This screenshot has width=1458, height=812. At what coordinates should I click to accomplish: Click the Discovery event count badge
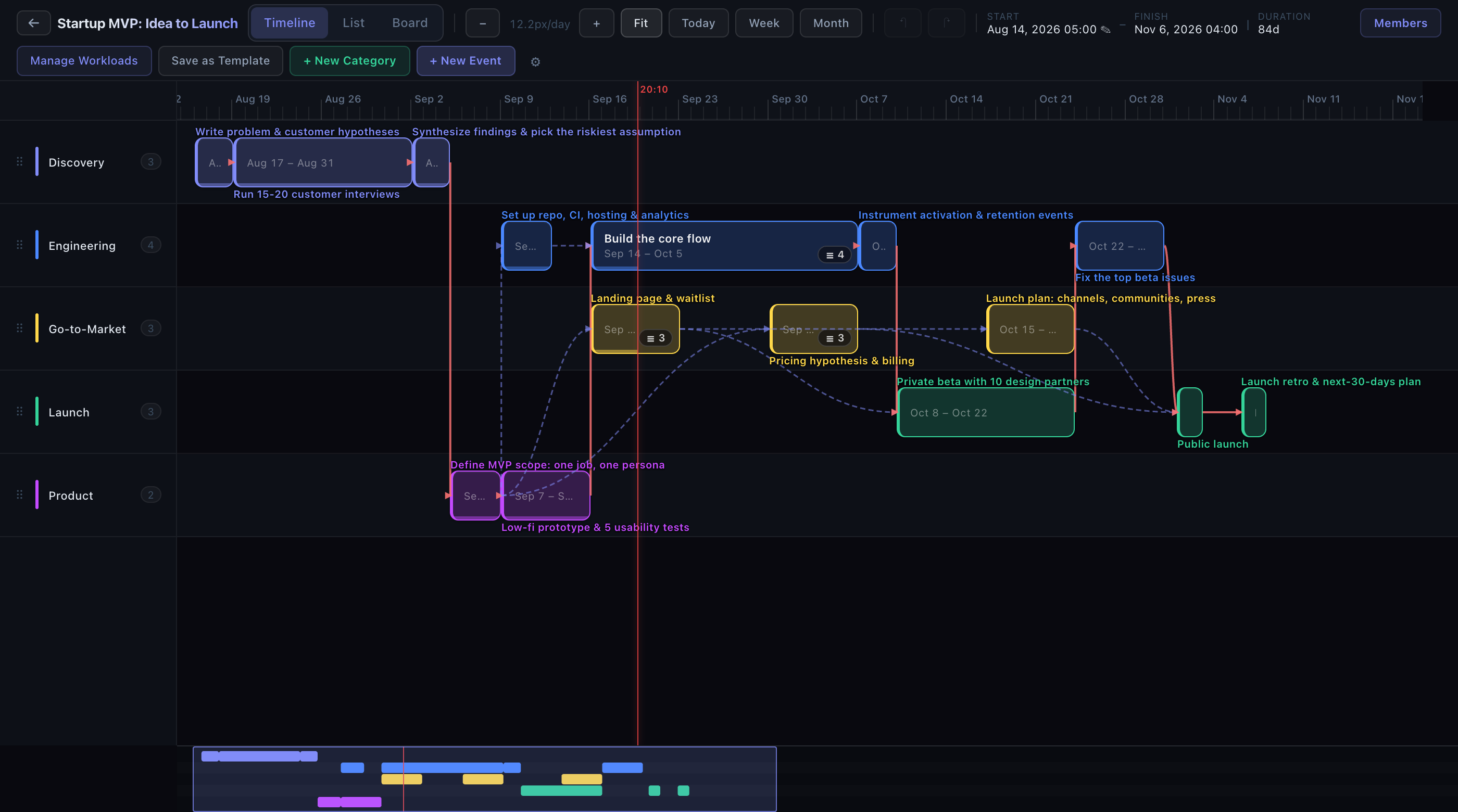(x=150, y=162)
